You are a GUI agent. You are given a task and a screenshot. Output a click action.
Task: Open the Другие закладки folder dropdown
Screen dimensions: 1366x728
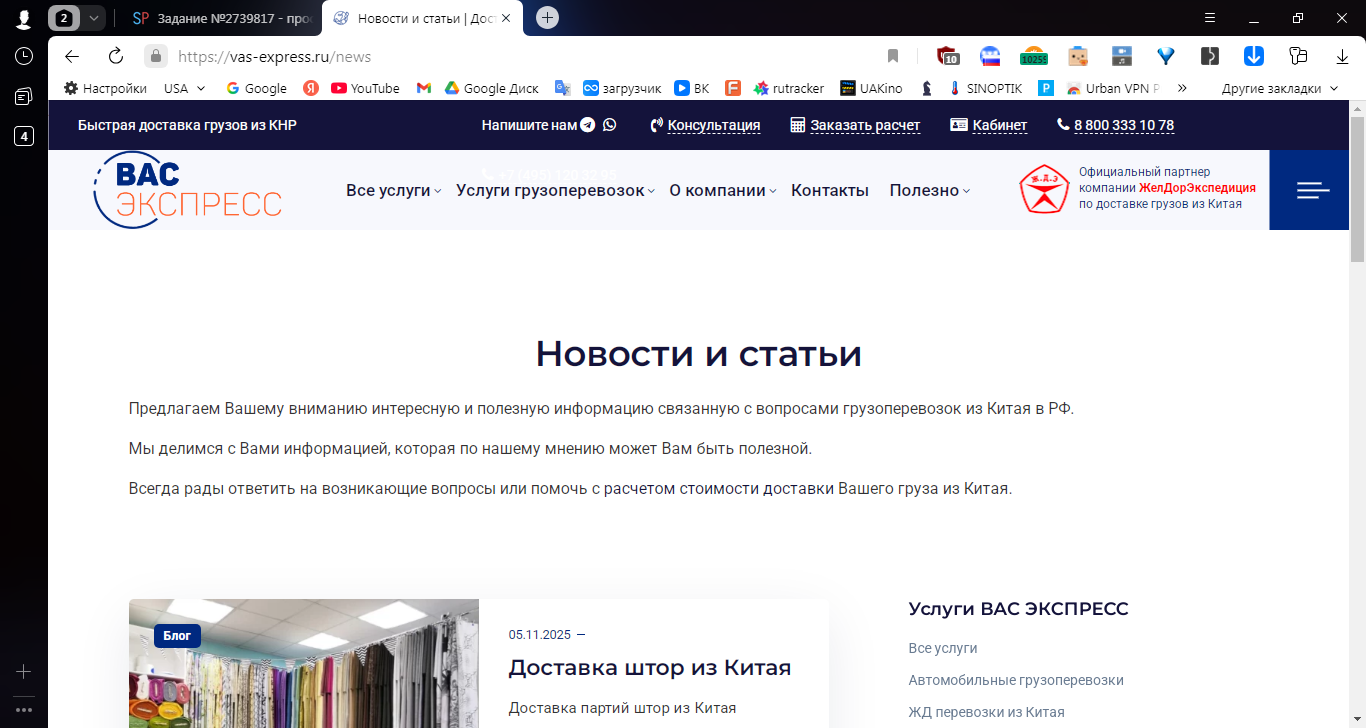[1280, 88]
